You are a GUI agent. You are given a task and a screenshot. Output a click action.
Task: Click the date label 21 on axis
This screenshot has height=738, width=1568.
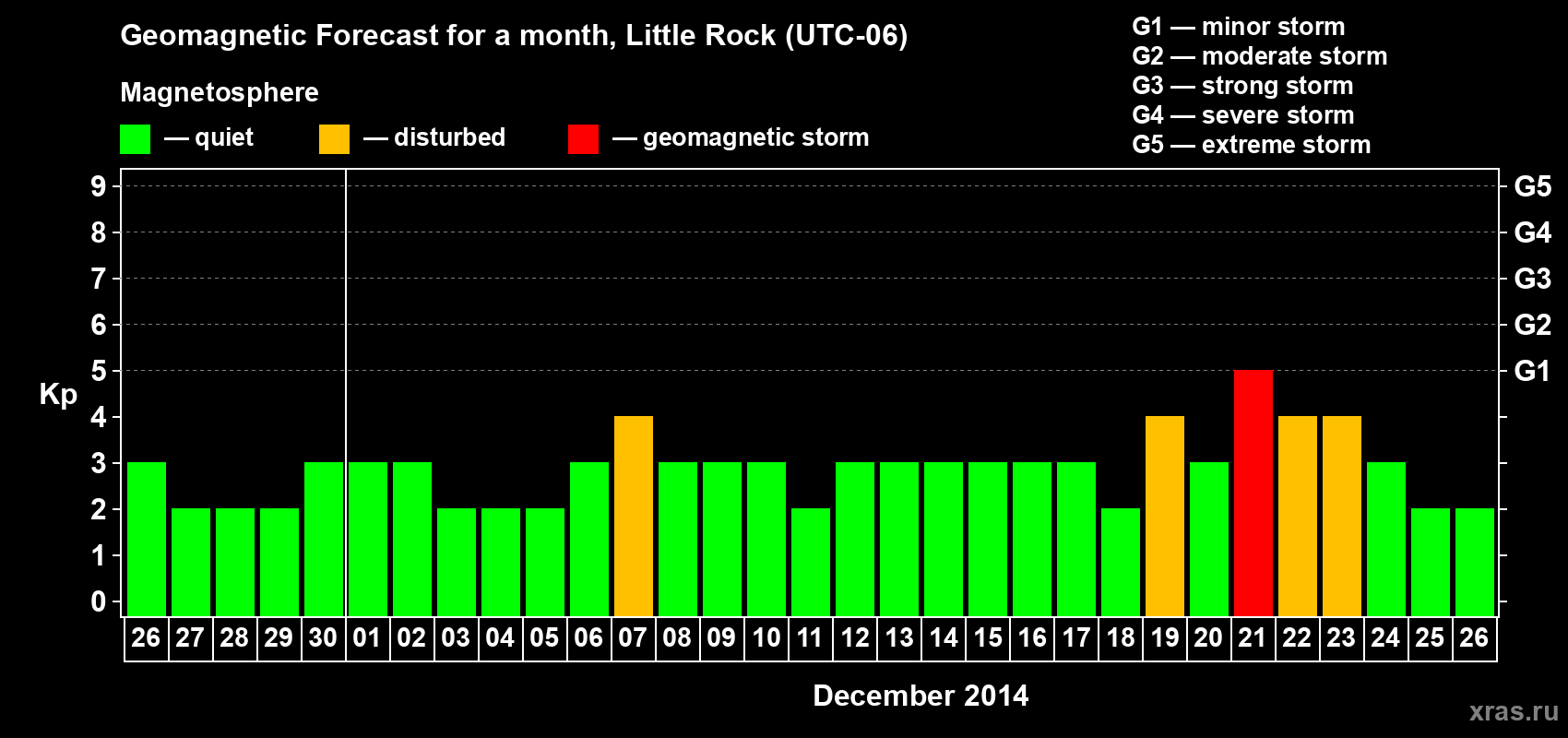coord(1253,637)
